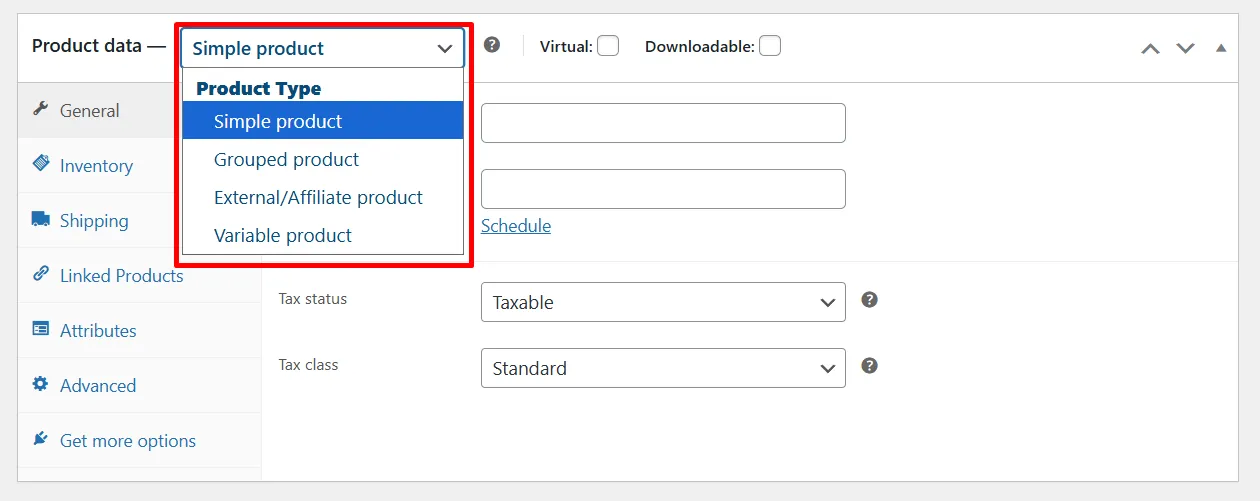1260x501 pixels.
Task: Click the price field above Schedule link
Action: click(663, 189)
